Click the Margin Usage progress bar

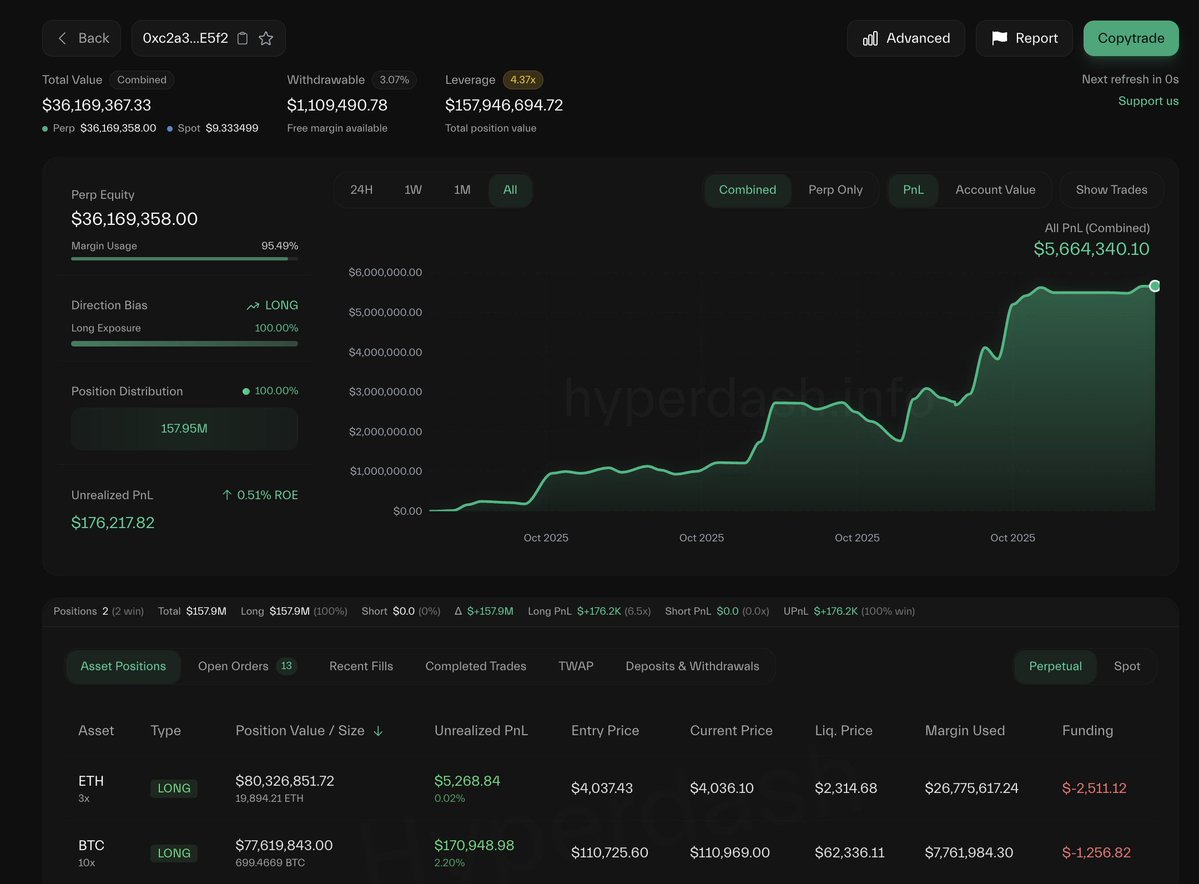pos(184,259)
